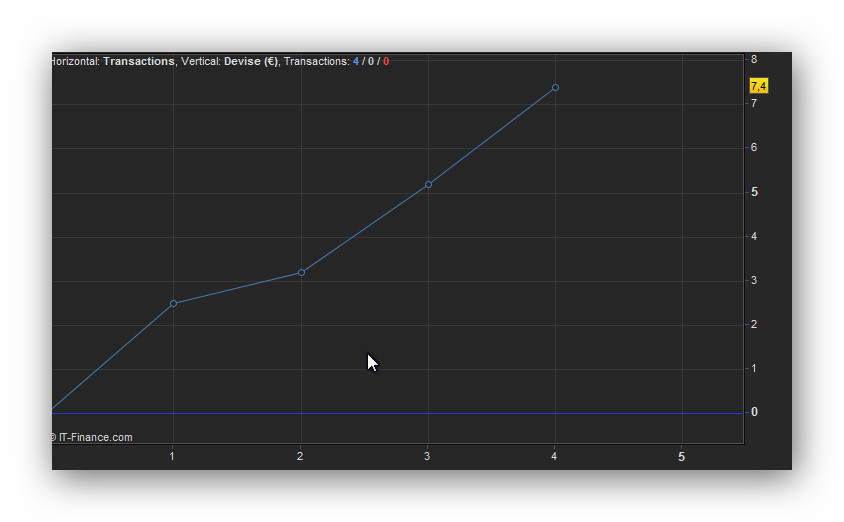The image size is (844, 522).
Task: Click the x-axis tick label 2
Action: point(300,456)
